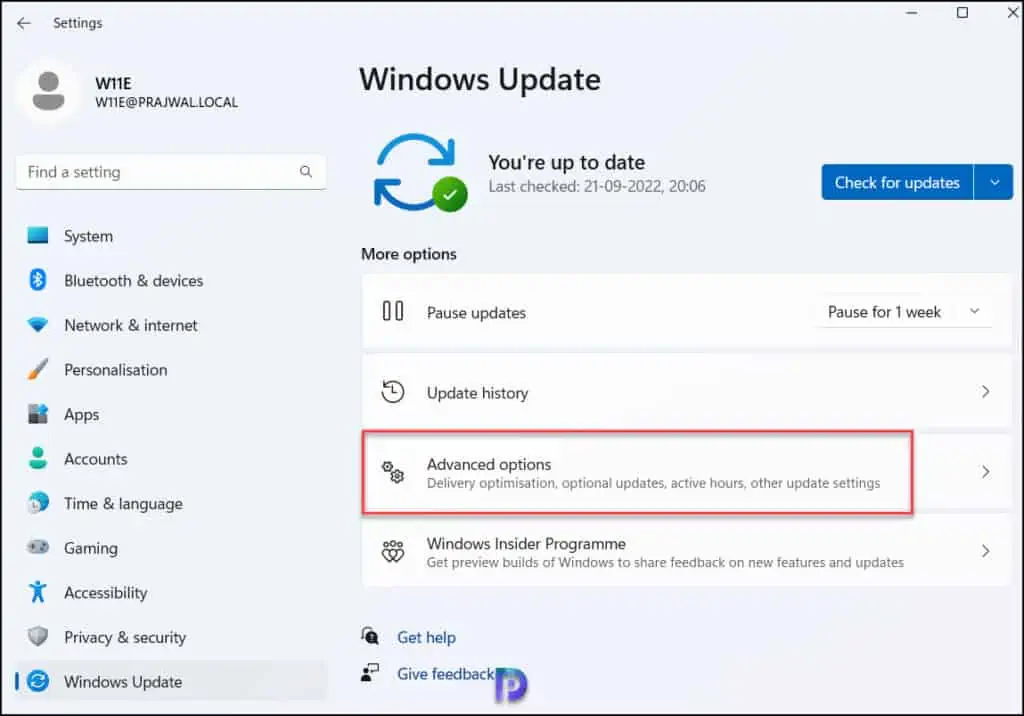Maximize the Settings window
The image size is (1024, 716).
click(962, 12)
